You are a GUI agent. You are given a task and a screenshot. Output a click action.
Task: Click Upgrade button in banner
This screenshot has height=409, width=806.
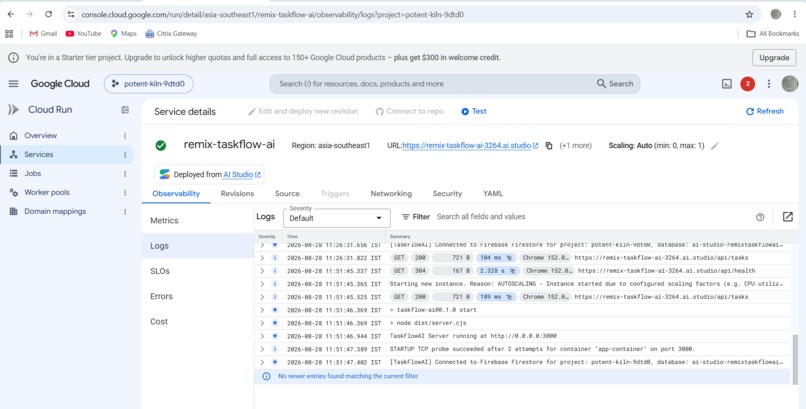tap(774, 58)
